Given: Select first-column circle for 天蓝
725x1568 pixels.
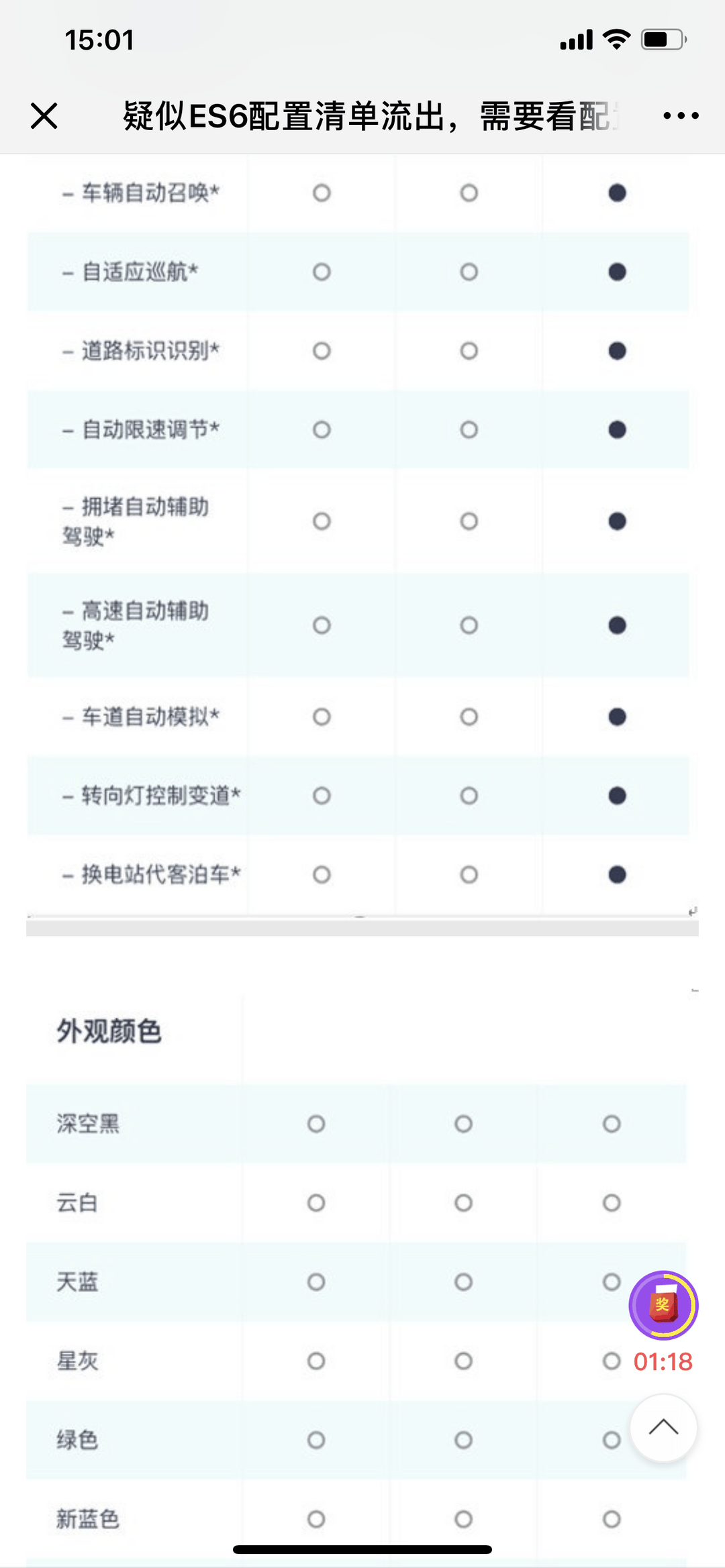Looking at the screenshot, I should (316, 1282).
